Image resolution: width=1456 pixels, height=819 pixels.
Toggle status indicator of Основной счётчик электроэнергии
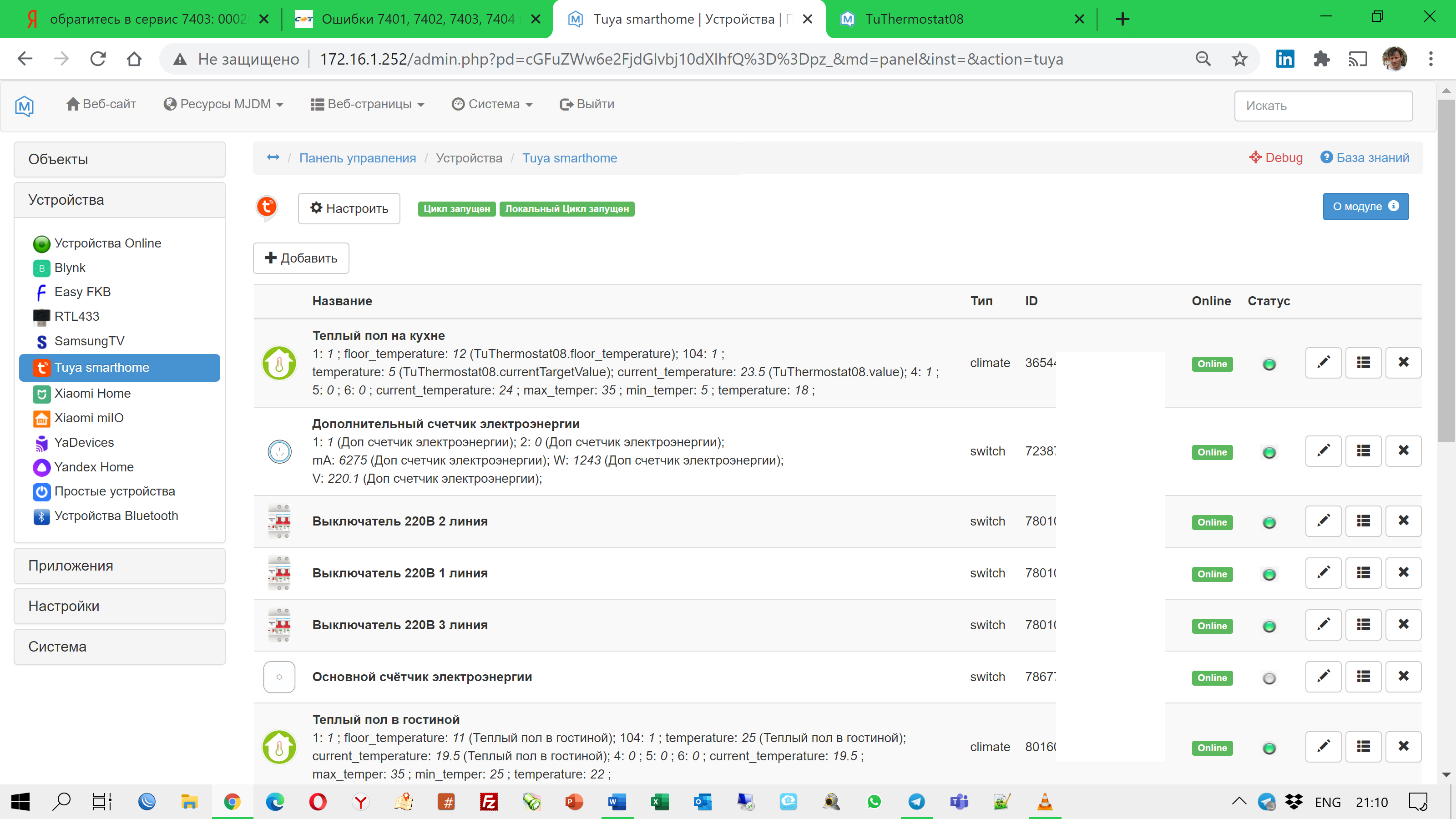1269,677
